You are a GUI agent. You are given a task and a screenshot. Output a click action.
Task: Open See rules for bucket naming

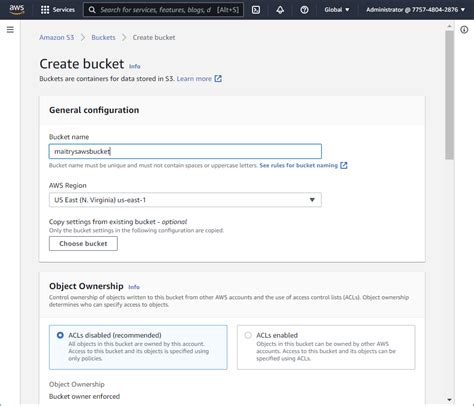(298, 165)
